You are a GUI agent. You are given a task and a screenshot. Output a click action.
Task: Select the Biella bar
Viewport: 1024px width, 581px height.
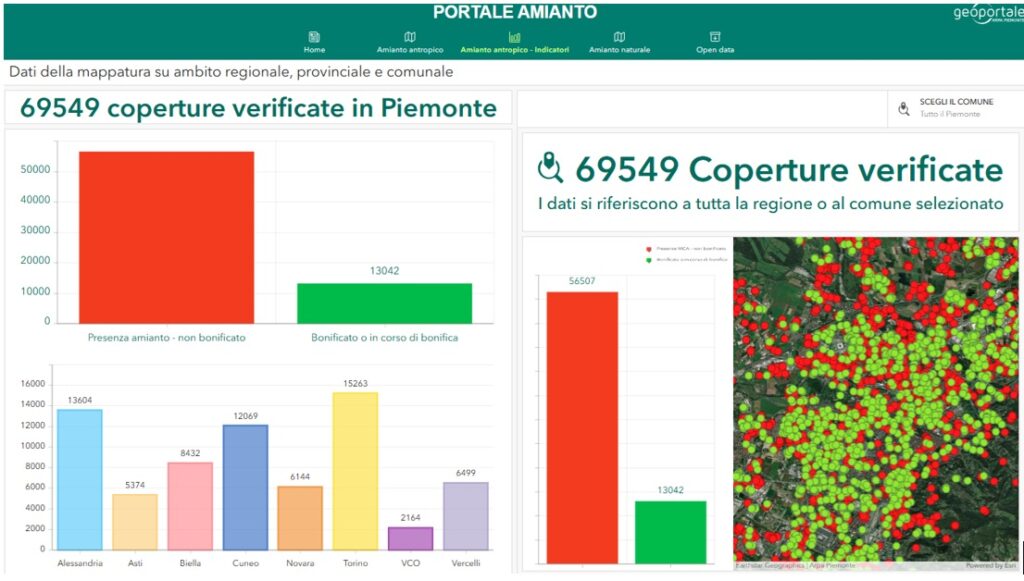[190, 506]
